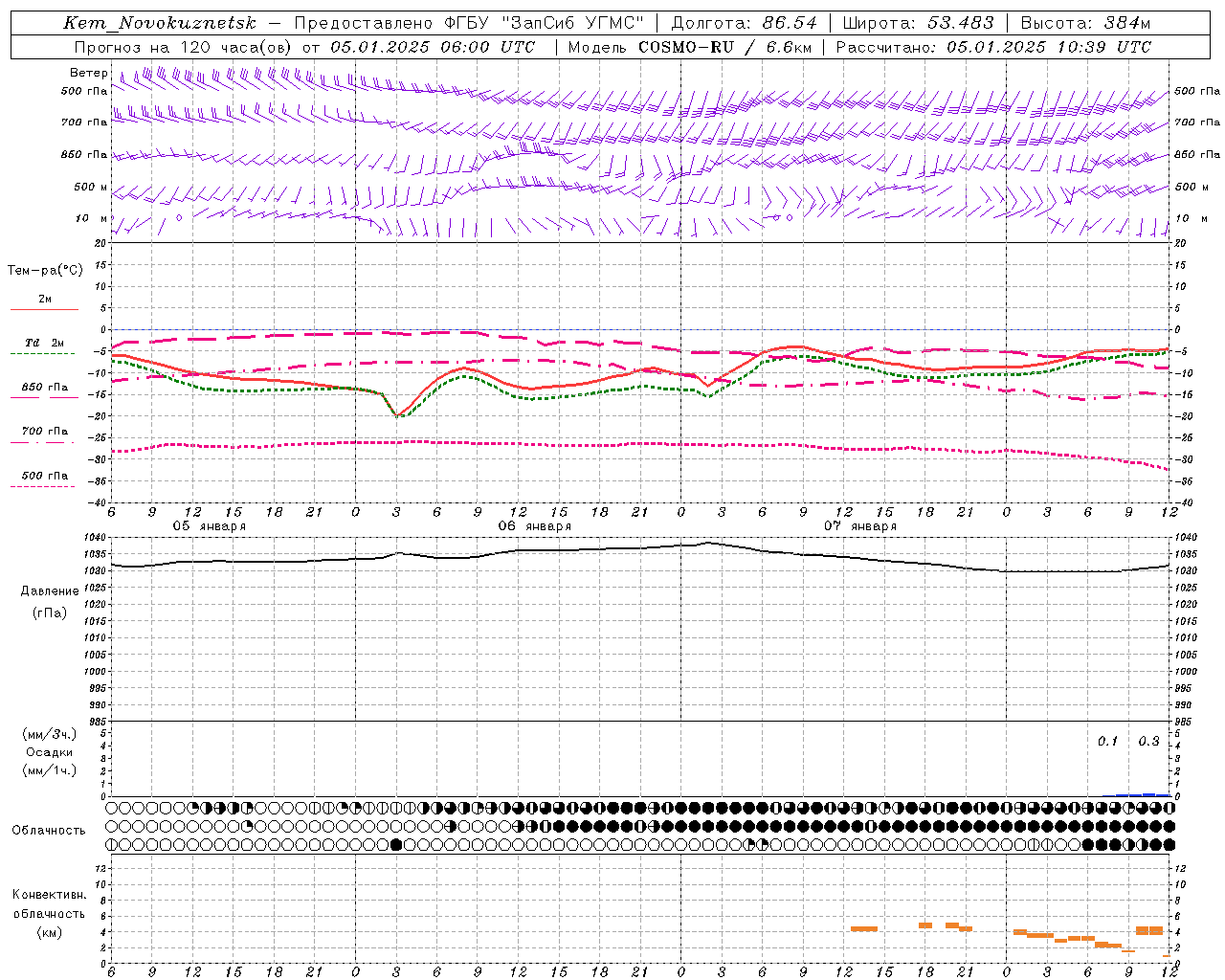Click the Давление pressure panel label
Image resolution: width=1225 pixels, height=980 pixels.
point(50,591)
